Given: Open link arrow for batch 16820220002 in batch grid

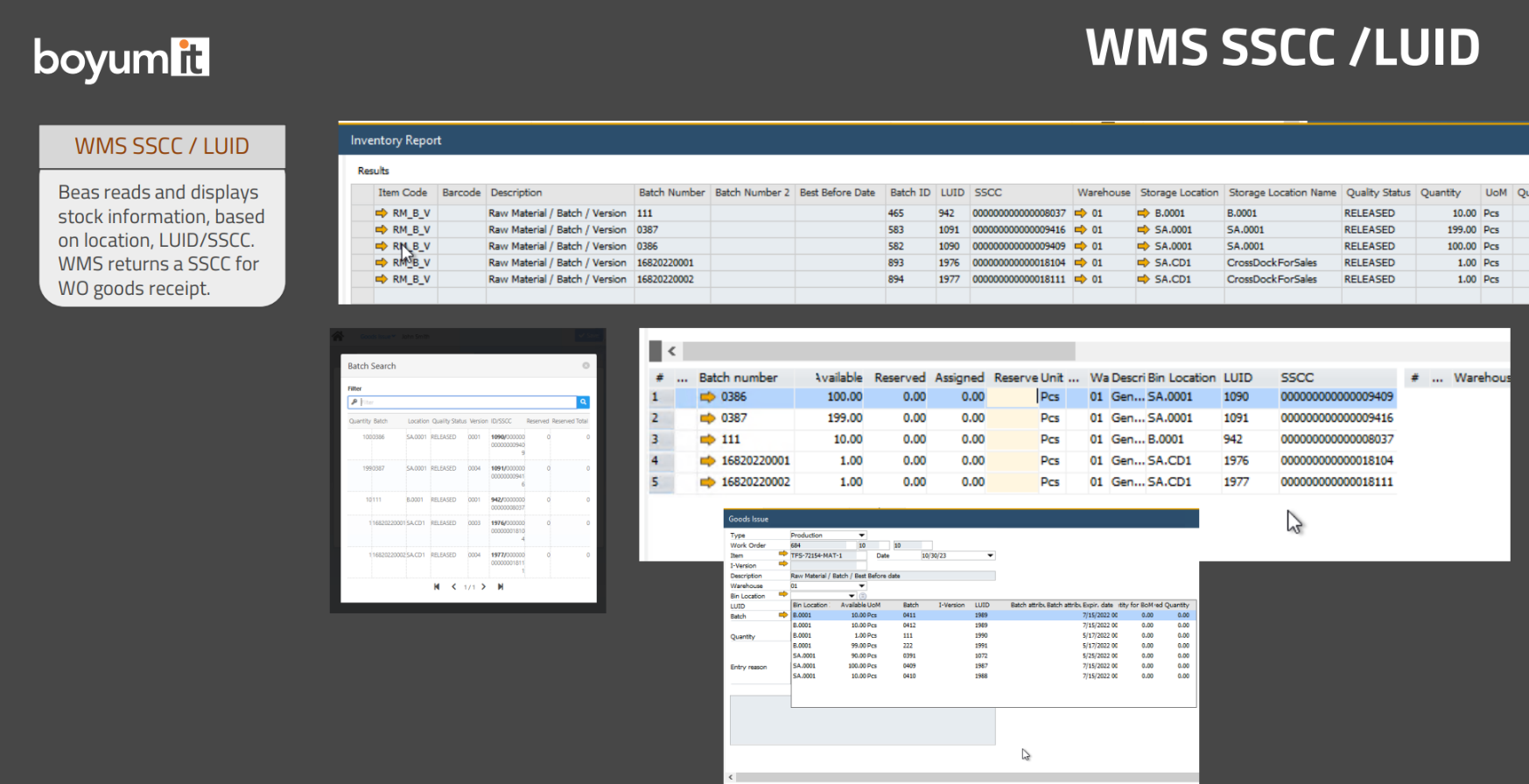Looking at the screenshot, I should [707, 482].
